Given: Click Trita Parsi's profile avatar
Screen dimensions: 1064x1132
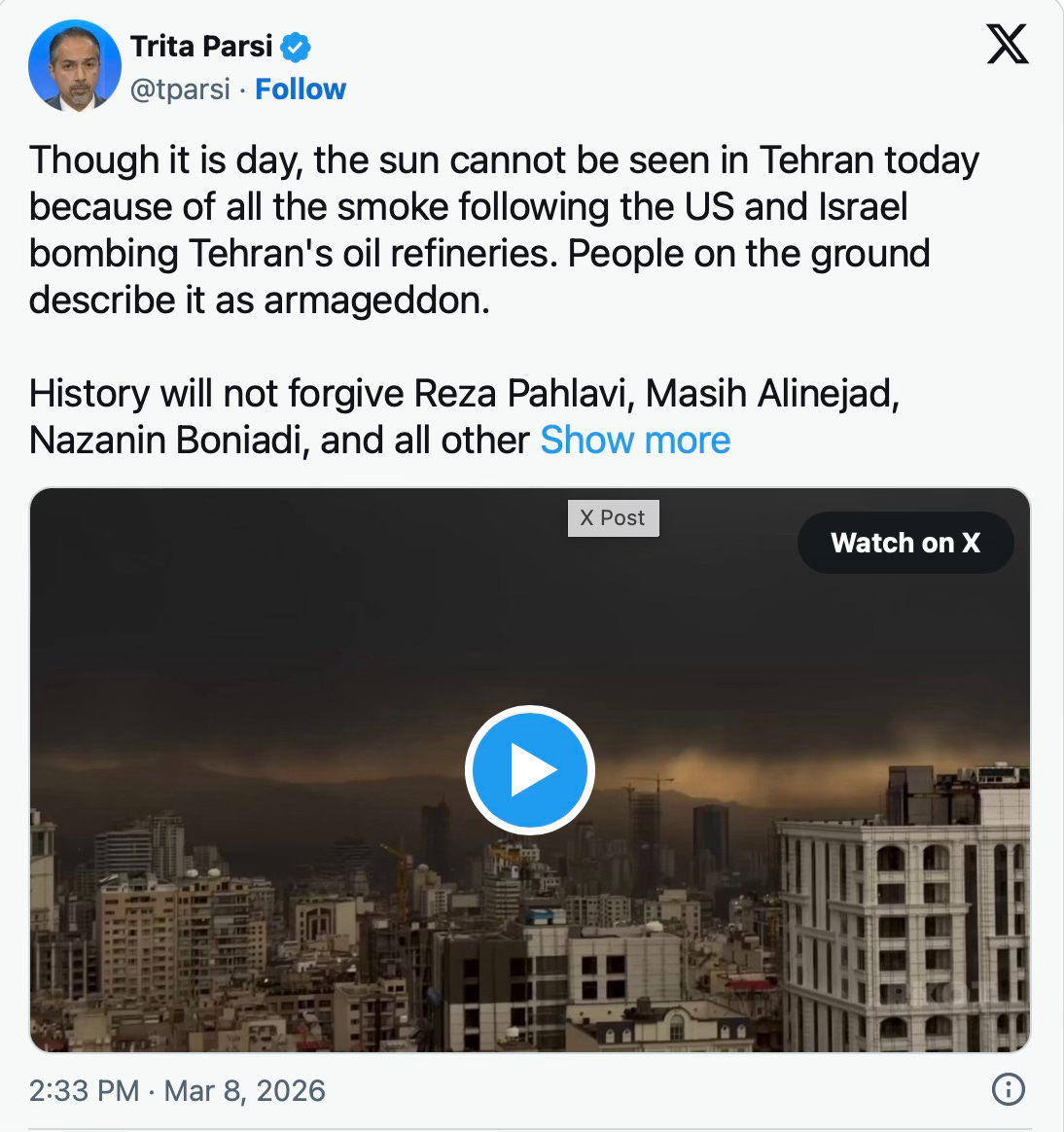Looking at the screenshot, I should click(75, 66).
